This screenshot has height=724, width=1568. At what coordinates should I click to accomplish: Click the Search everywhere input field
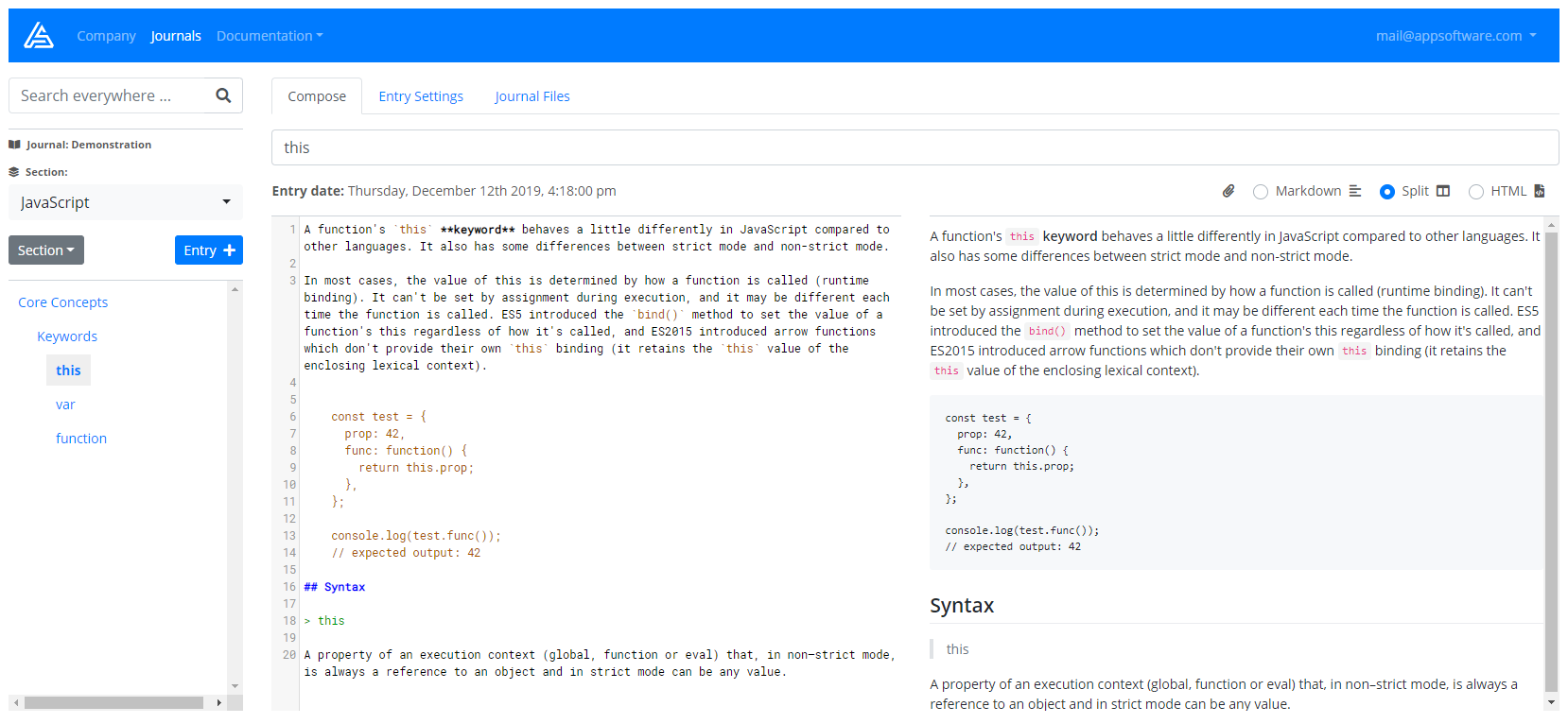tap(107, 95)
